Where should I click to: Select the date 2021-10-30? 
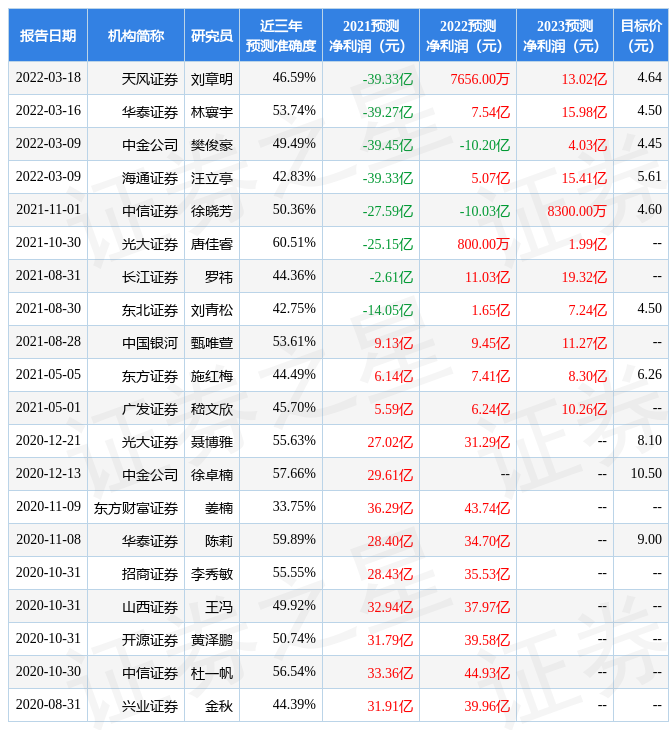click(48, 243)
